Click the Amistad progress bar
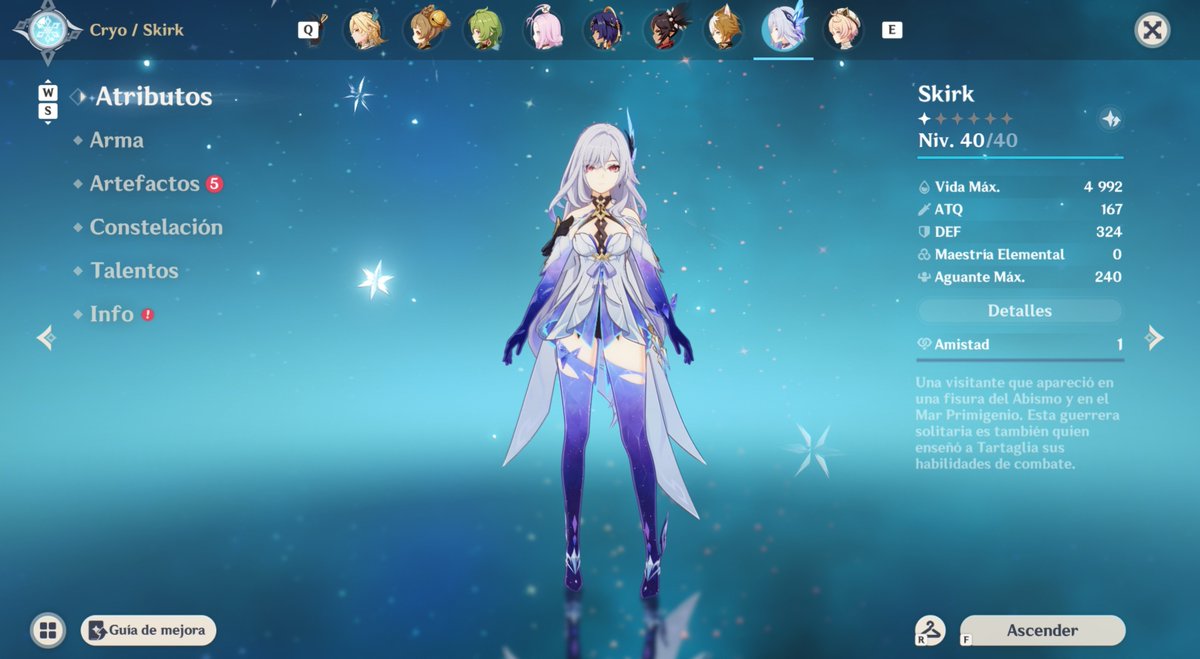The height and width of the screenshot is (659, 1200). (1020, 359)
